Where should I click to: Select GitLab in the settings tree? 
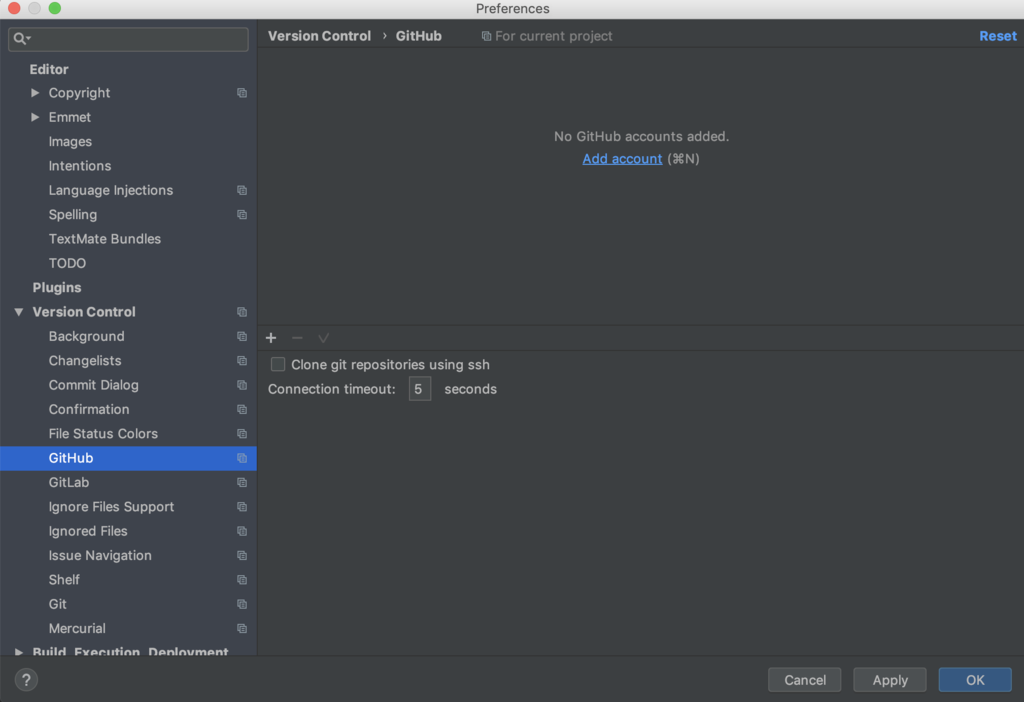pos(69,483)
